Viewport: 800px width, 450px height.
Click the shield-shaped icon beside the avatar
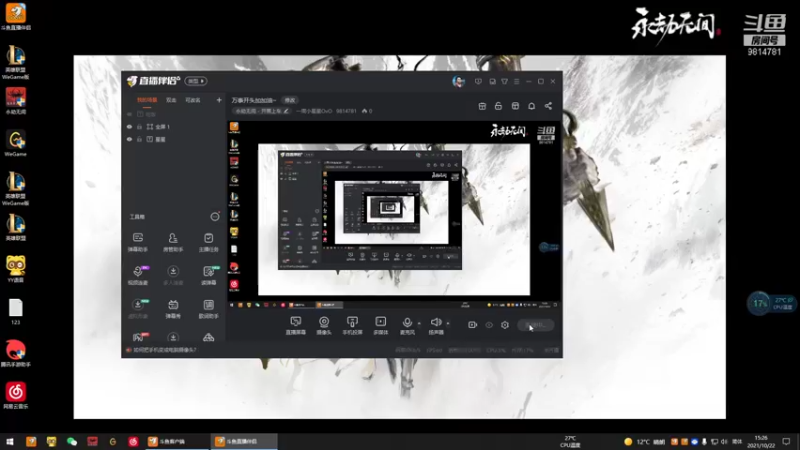pyautogui.click(x=478, y=82)
